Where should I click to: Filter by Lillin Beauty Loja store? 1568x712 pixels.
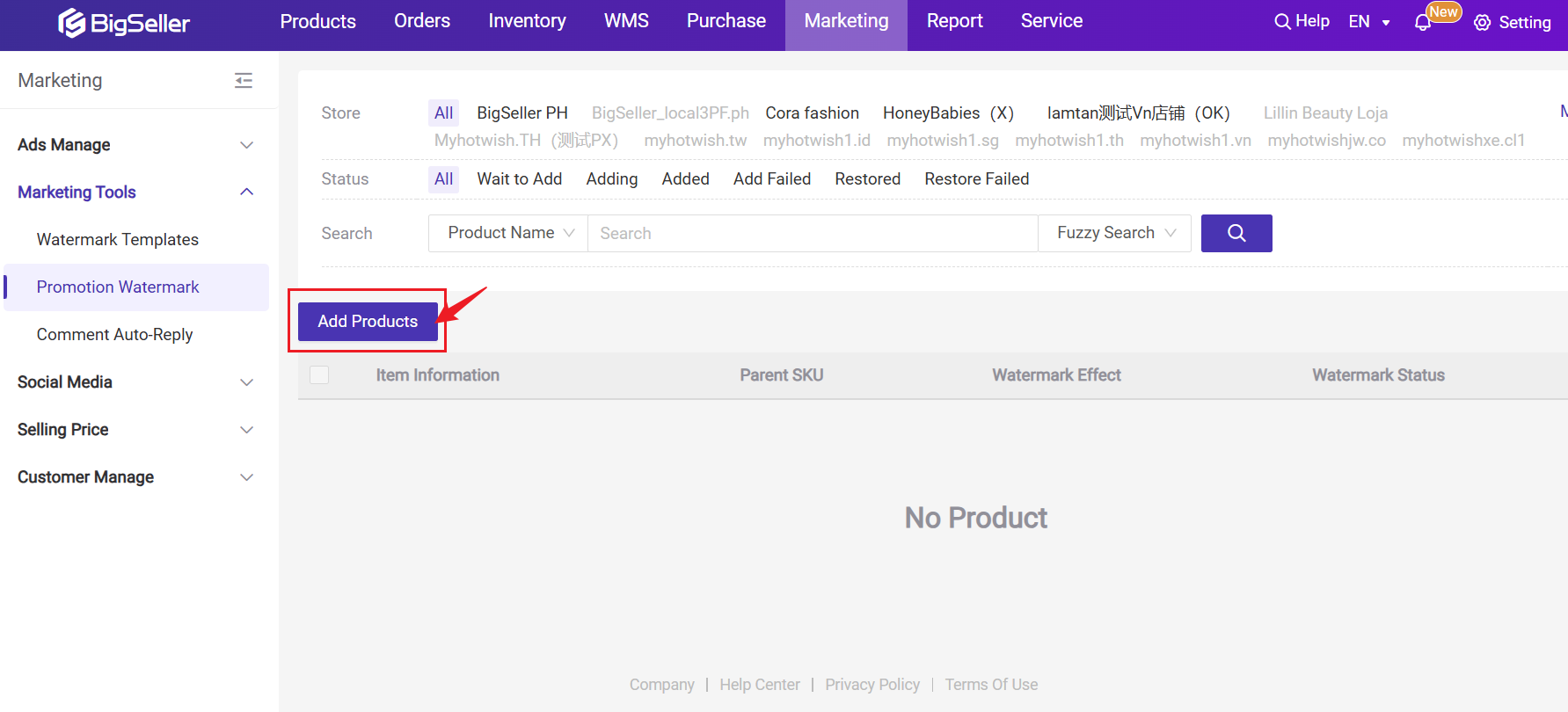click(x=1325, y=113)
